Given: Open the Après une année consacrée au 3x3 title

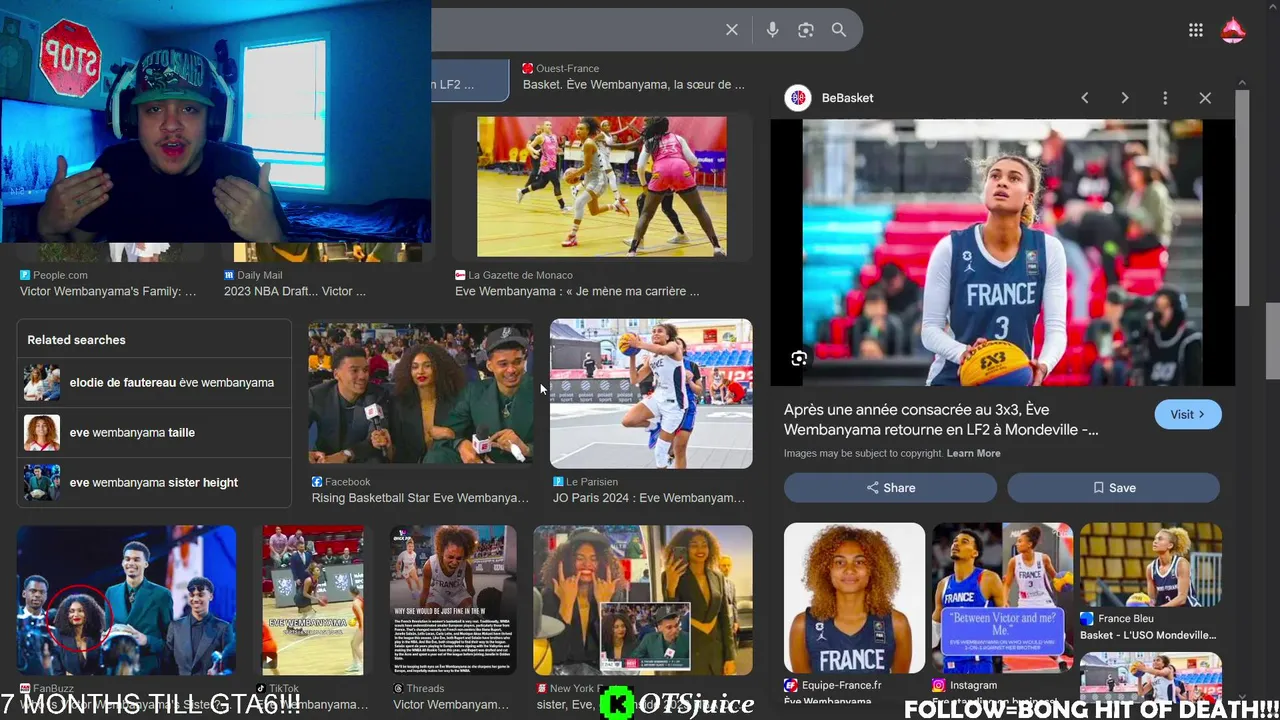Looking at the screenshot, I should (x=941, y=420).
